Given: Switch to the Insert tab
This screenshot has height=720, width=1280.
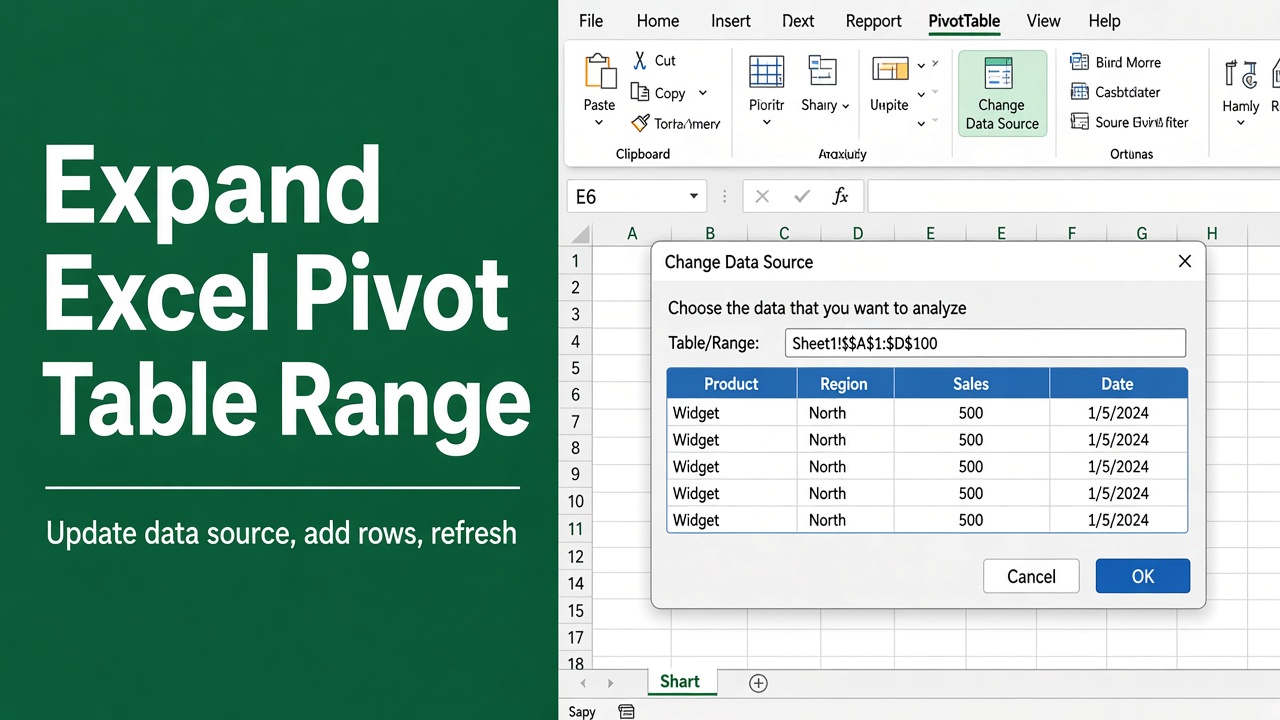Looking at the screenshot, I should pyautogui.click(x=731, y=21).
